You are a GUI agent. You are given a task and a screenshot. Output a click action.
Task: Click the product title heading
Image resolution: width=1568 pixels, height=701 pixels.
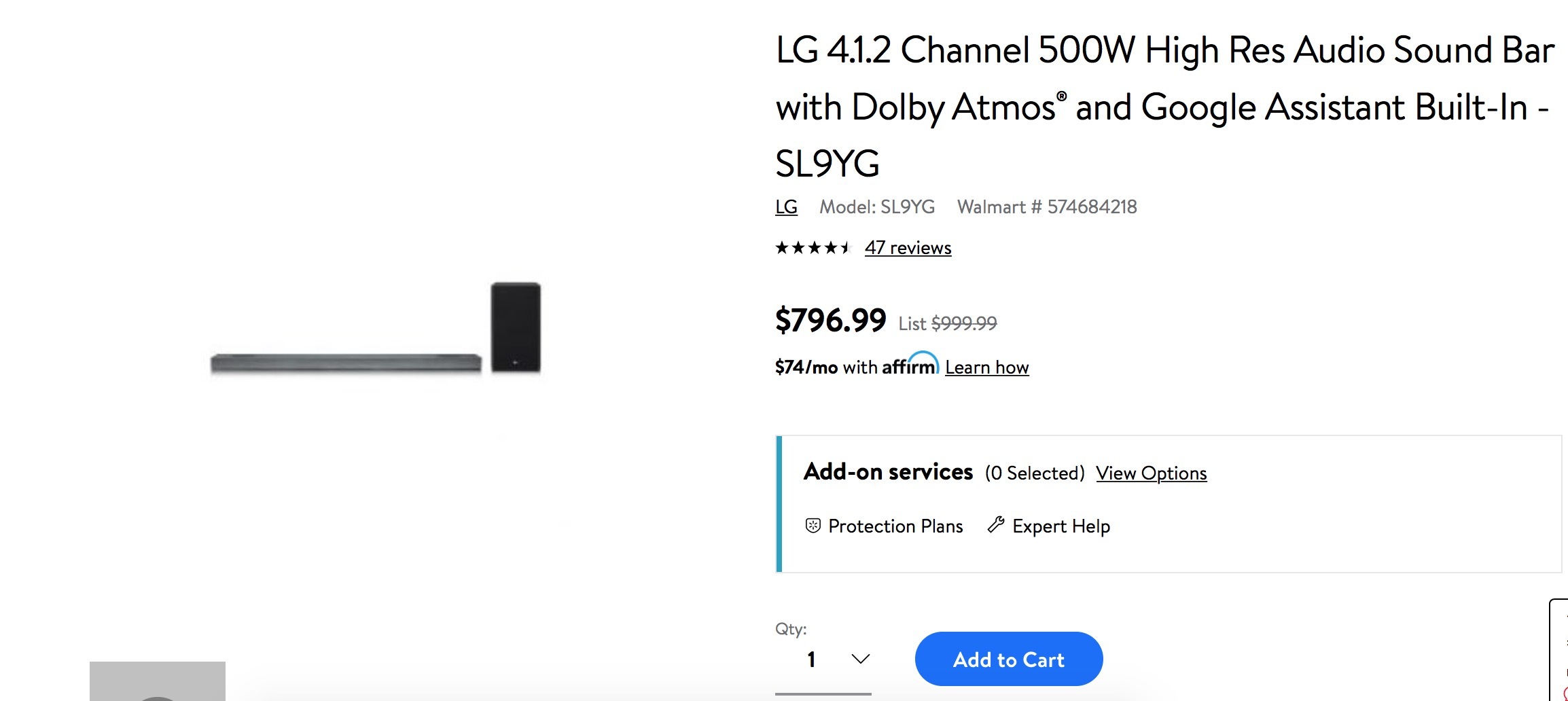click(x=1164, y=107)
